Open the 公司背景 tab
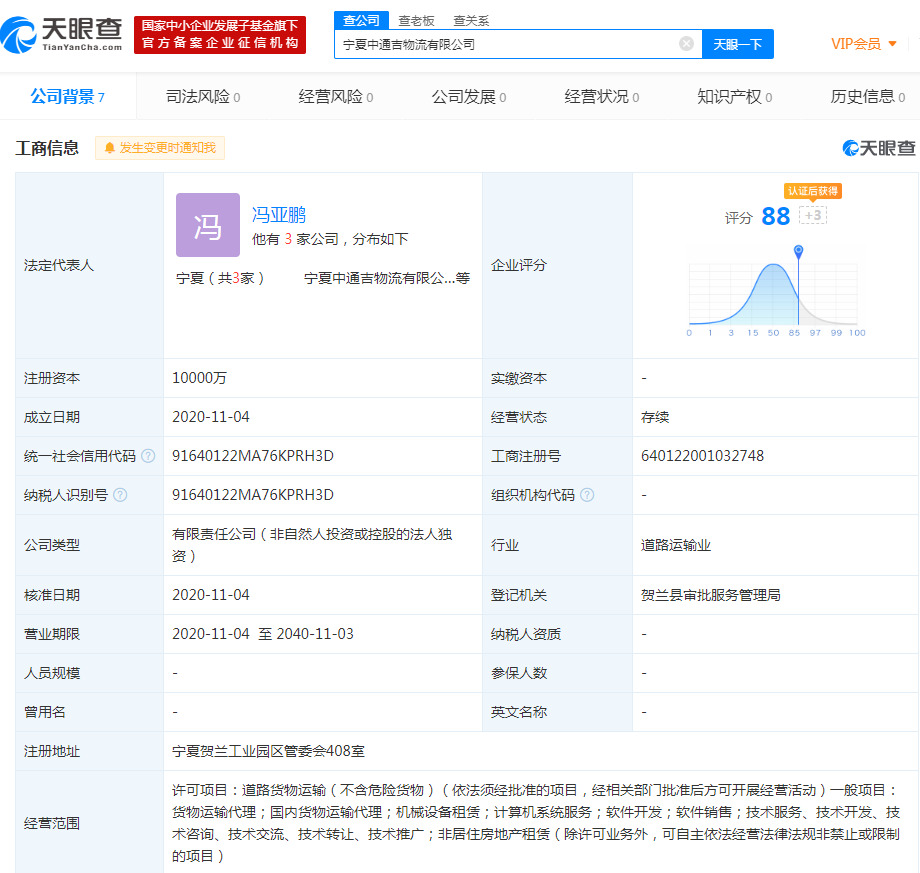 coord(67,96)
